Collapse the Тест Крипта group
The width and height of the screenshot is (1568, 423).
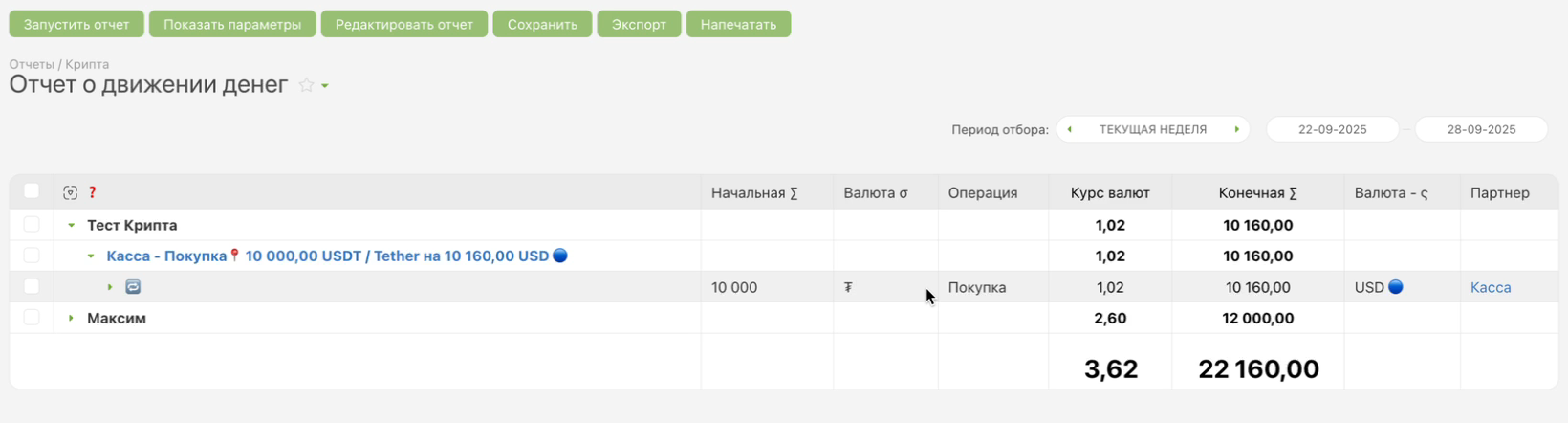point(71,226)
